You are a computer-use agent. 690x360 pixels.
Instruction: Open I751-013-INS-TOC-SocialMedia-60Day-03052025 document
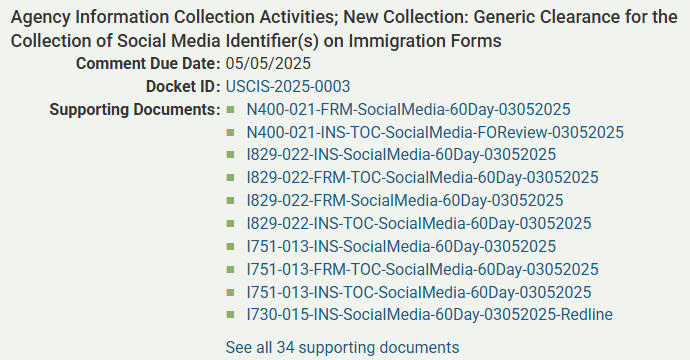pyautogui.click(x=419, y=292)
